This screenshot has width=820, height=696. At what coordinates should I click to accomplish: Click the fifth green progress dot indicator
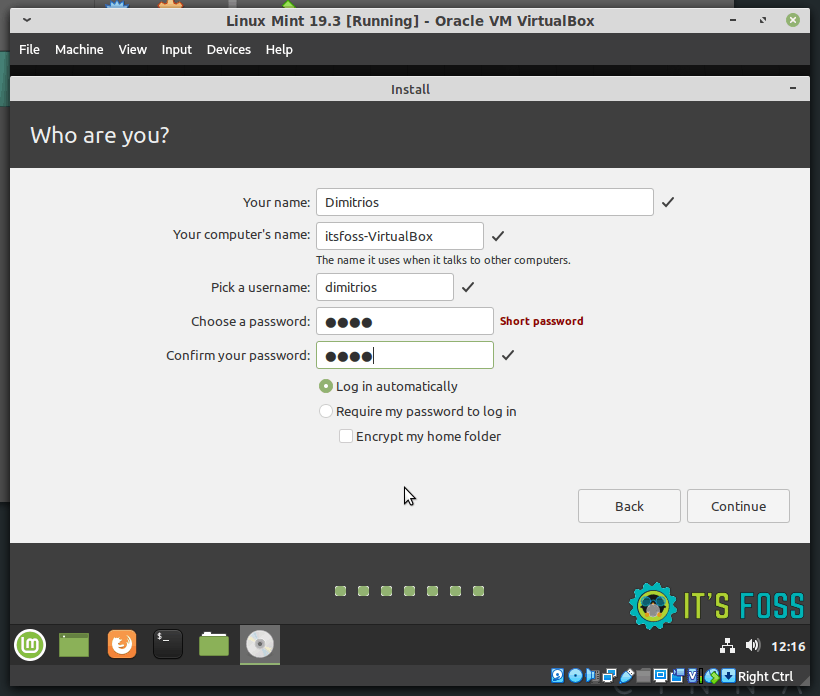[x=432, y=591]
